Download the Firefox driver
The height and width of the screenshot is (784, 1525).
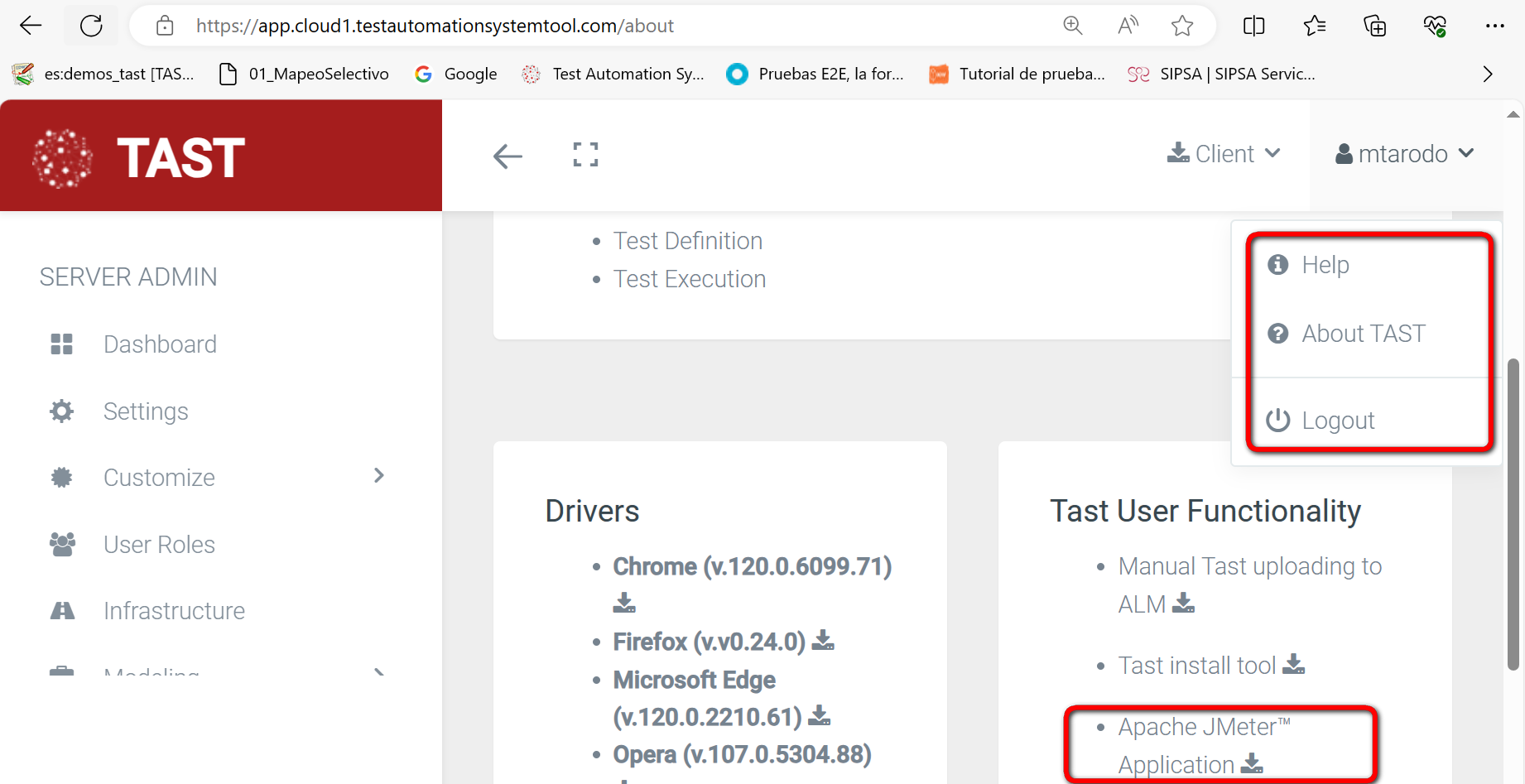pos(823,641)
